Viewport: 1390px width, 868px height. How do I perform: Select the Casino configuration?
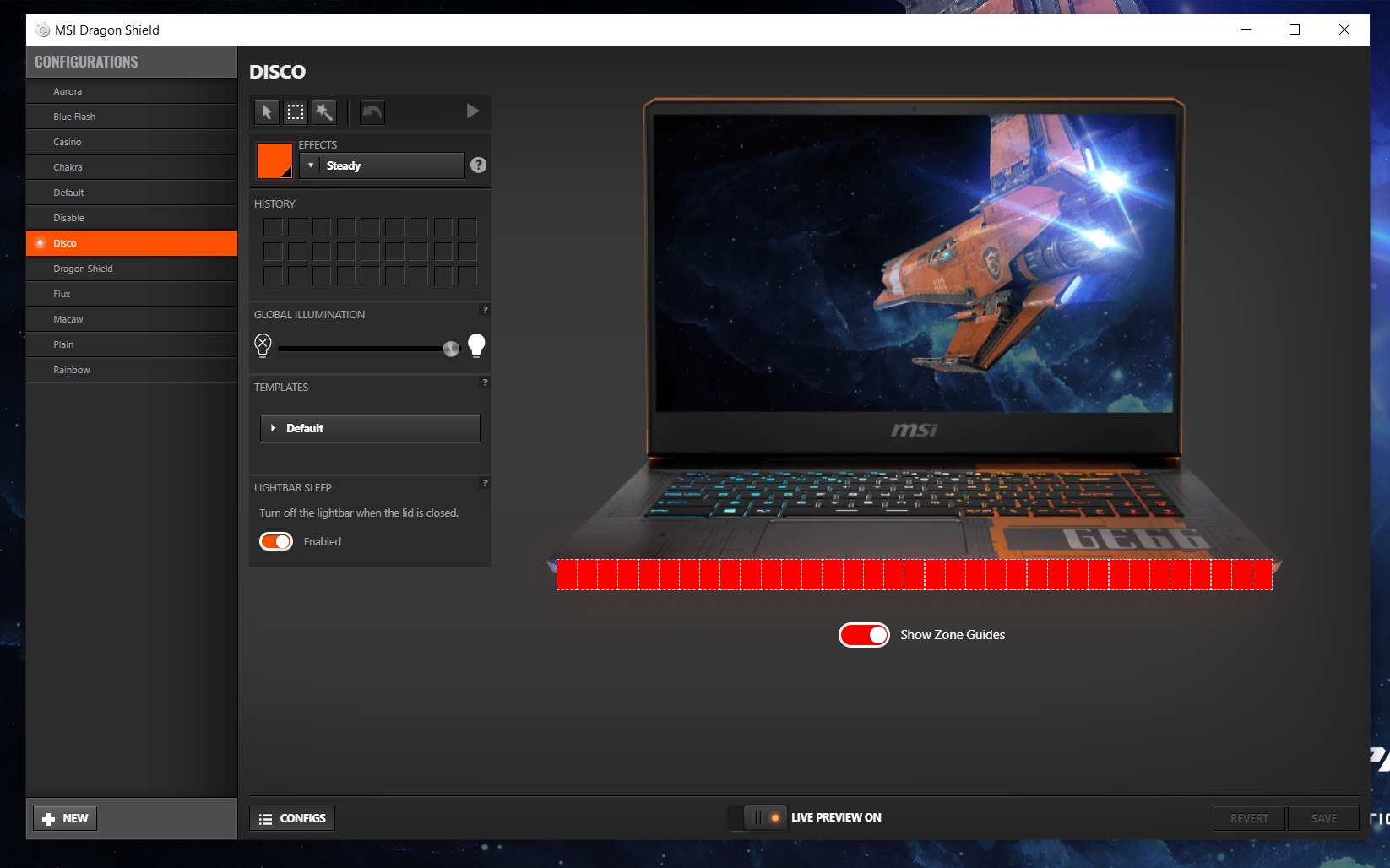click(132, 142)
